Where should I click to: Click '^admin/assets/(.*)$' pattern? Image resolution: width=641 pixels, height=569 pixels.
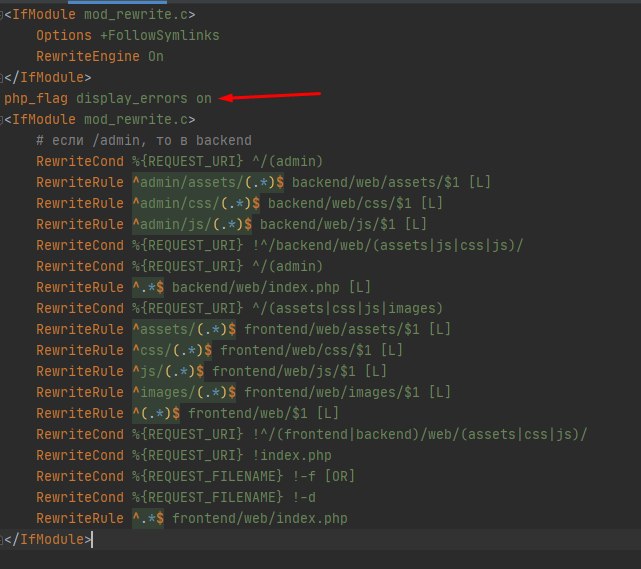(208, 182)
